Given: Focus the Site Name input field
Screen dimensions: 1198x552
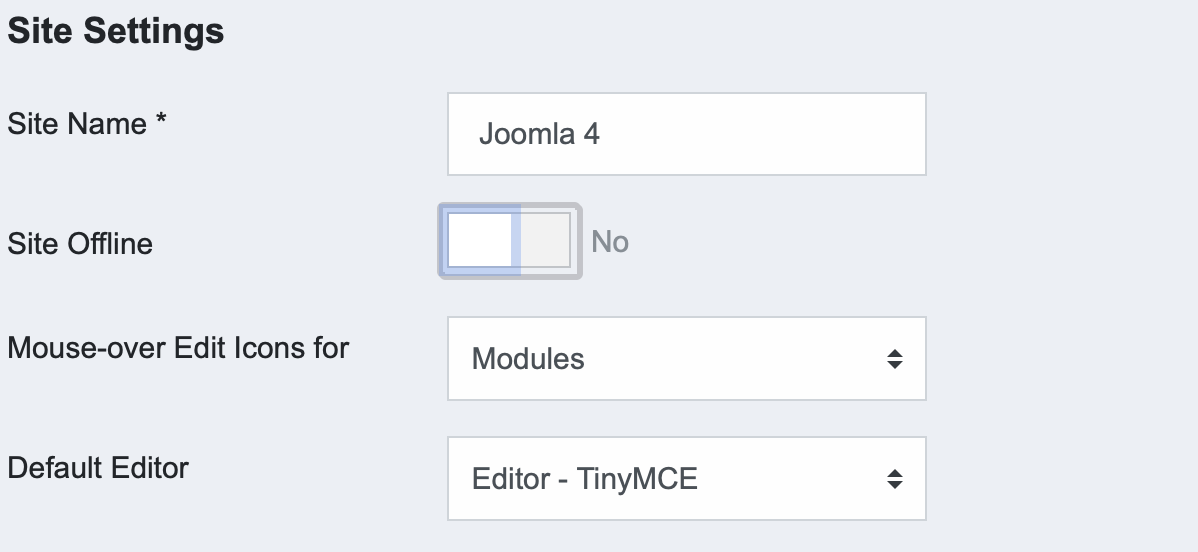Looking at the screenshot, I should coord(686,134).
